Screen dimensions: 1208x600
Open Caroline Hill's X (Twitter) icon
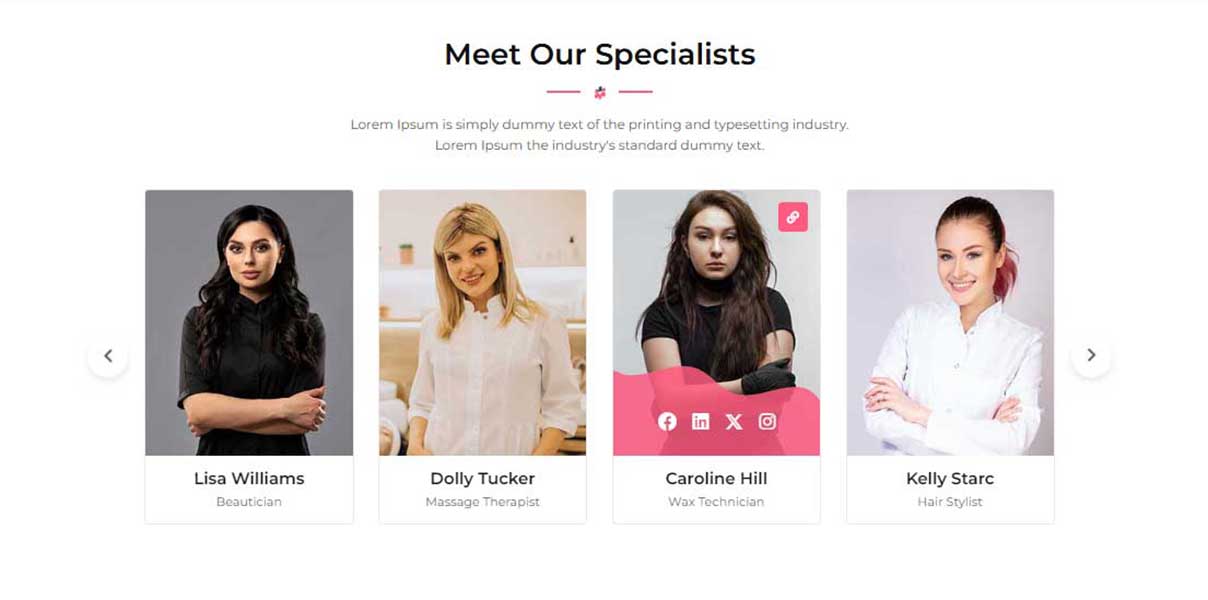(x=734, y=421)
